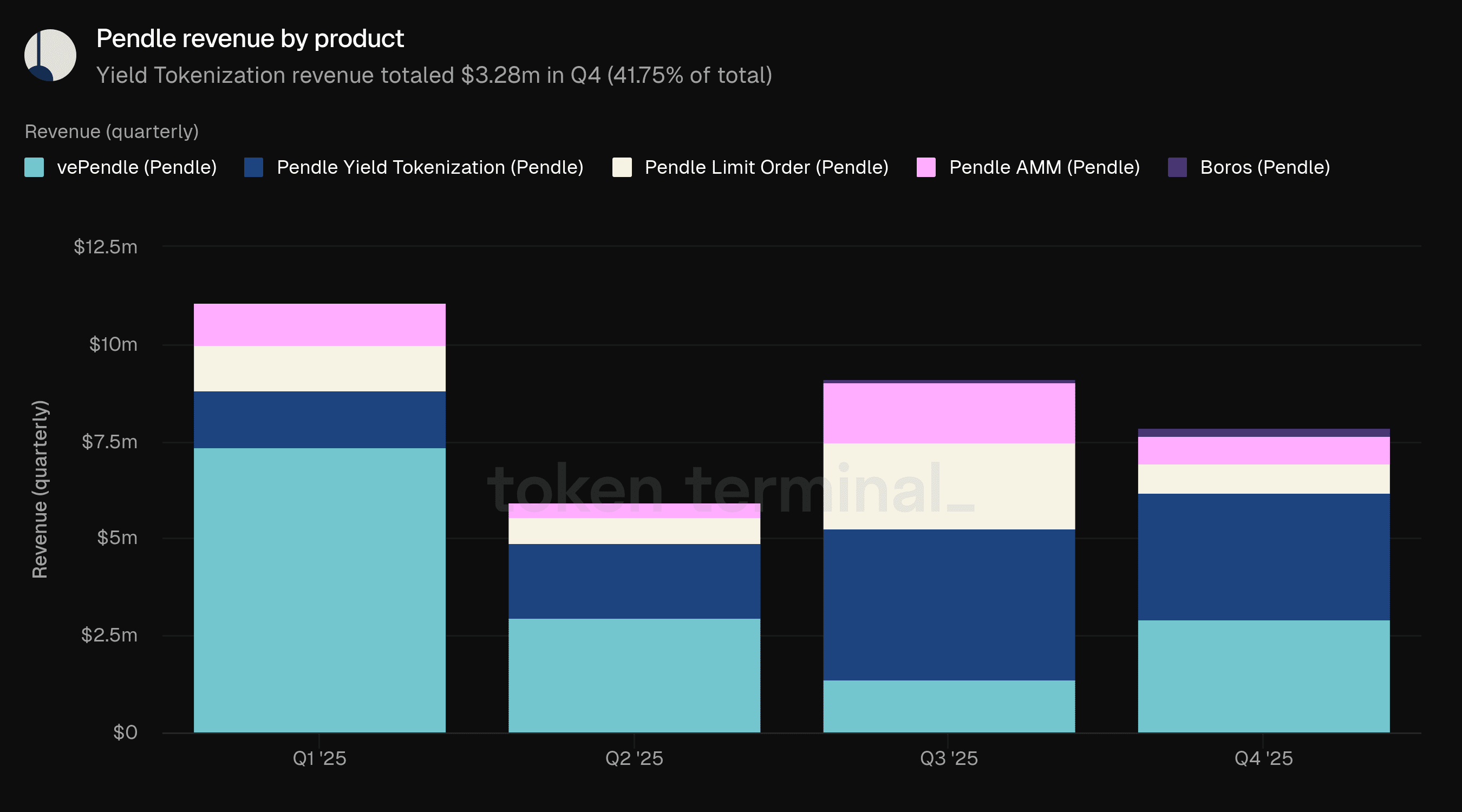This screenshot has width=1462, height=812.
Task: Click the vePendle teal legend swatch
Action: (x=34, y=167)
